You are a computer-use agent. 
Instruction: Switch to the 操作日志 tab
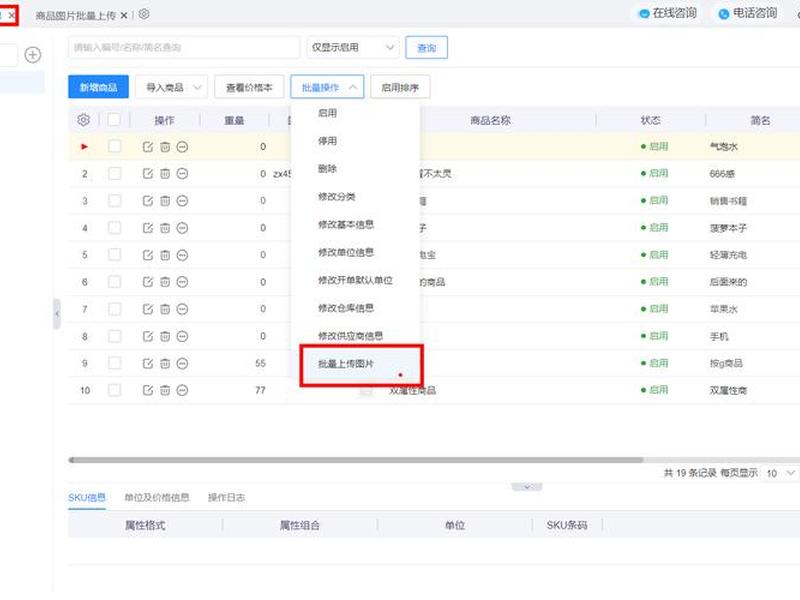pos(226,497)
